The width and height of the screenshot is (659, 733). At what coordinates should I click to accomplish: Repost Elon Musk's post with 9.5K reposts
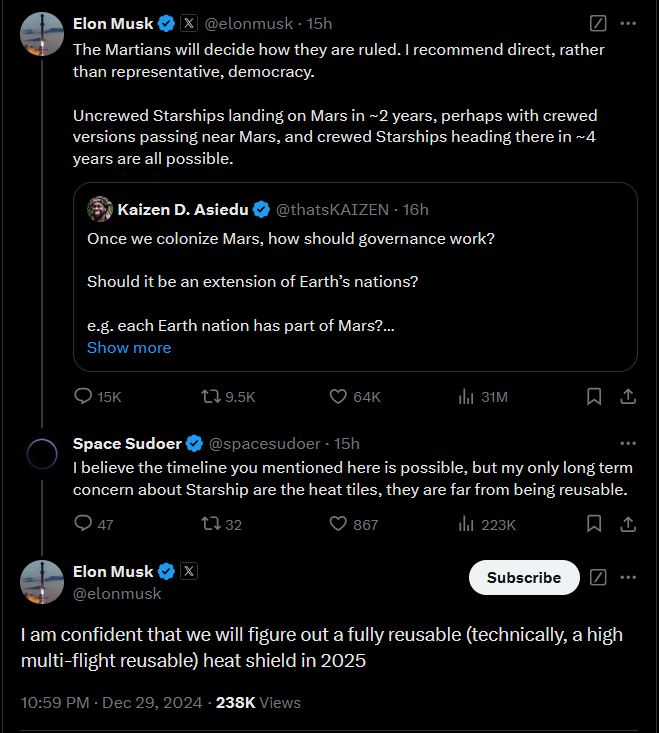(x=211, y=397)
